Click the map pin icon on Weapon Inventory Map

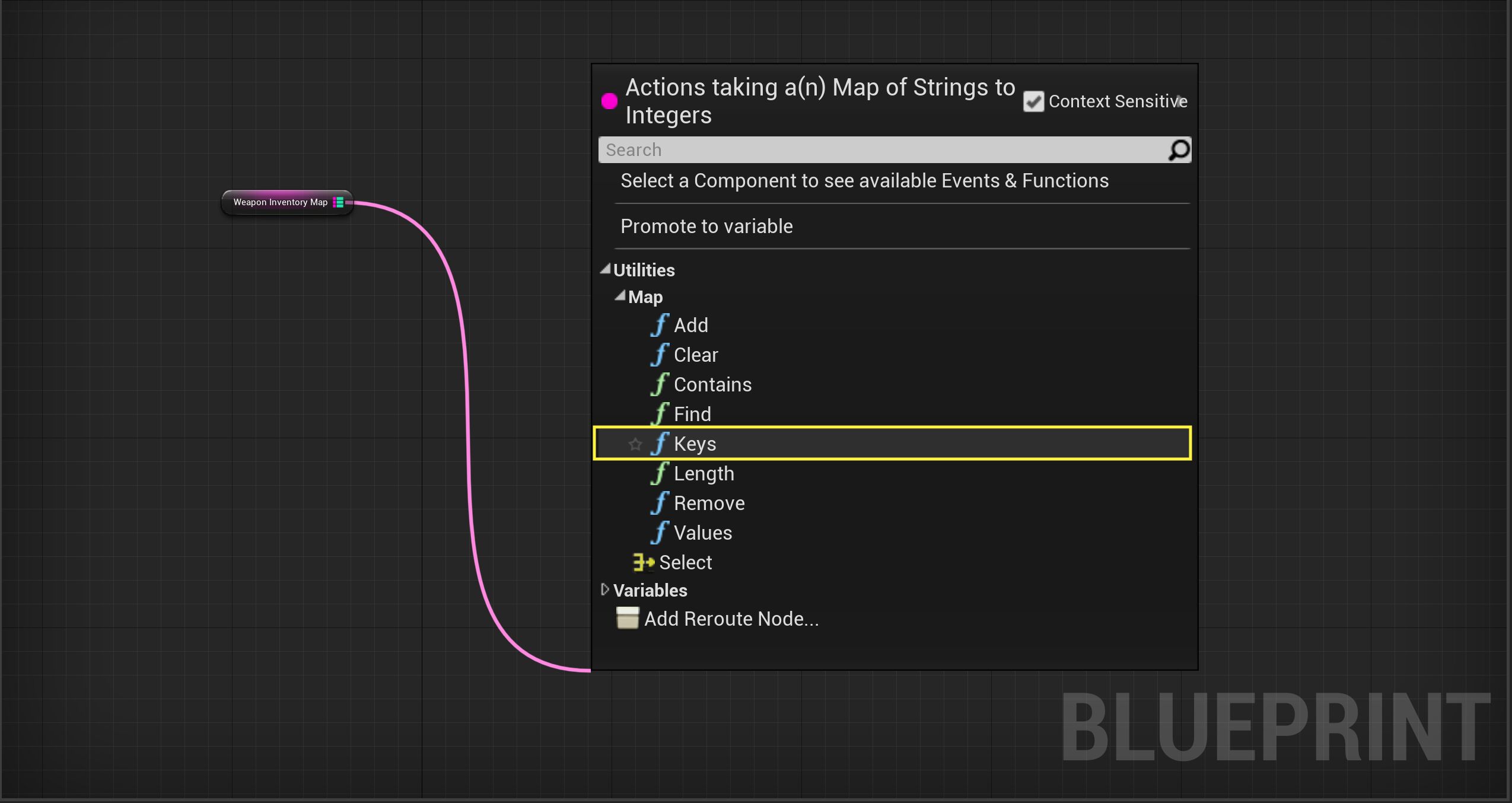tap(339, 202)
